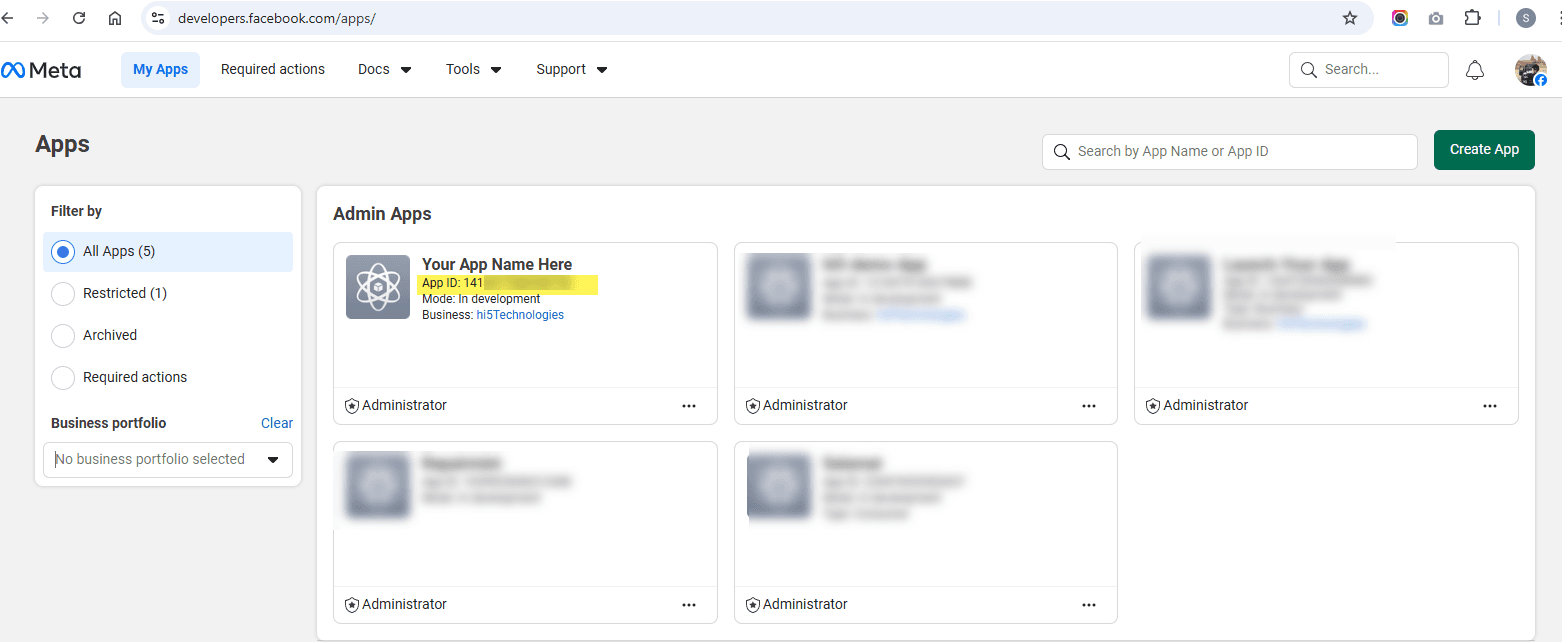Open three-dot menu for 'Your App Name Here' card
Image resolution: width=1562 pixels, height=642 pixels.
(x=689, y=406)
